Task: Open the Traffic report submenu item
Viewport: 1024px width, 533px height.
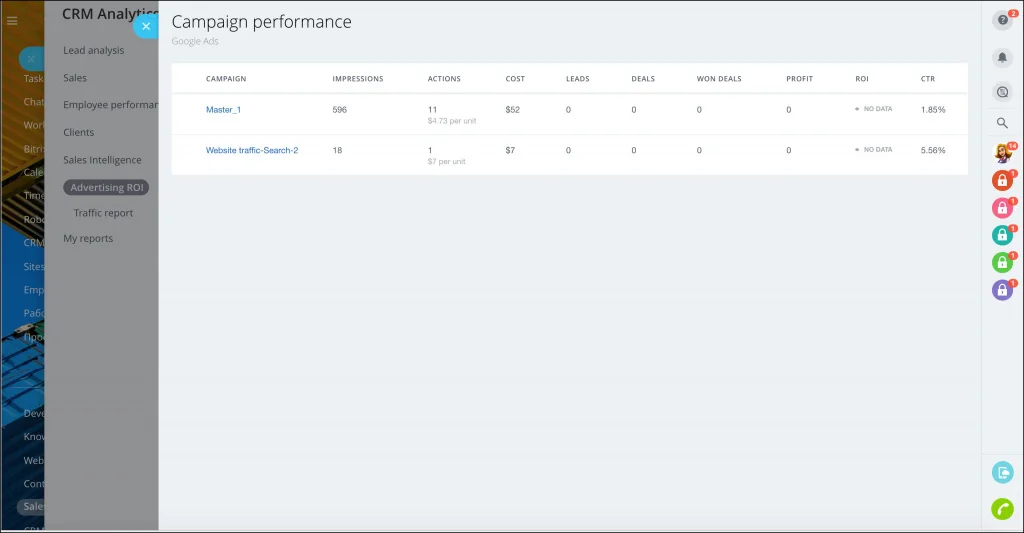Action: point(103,213)
